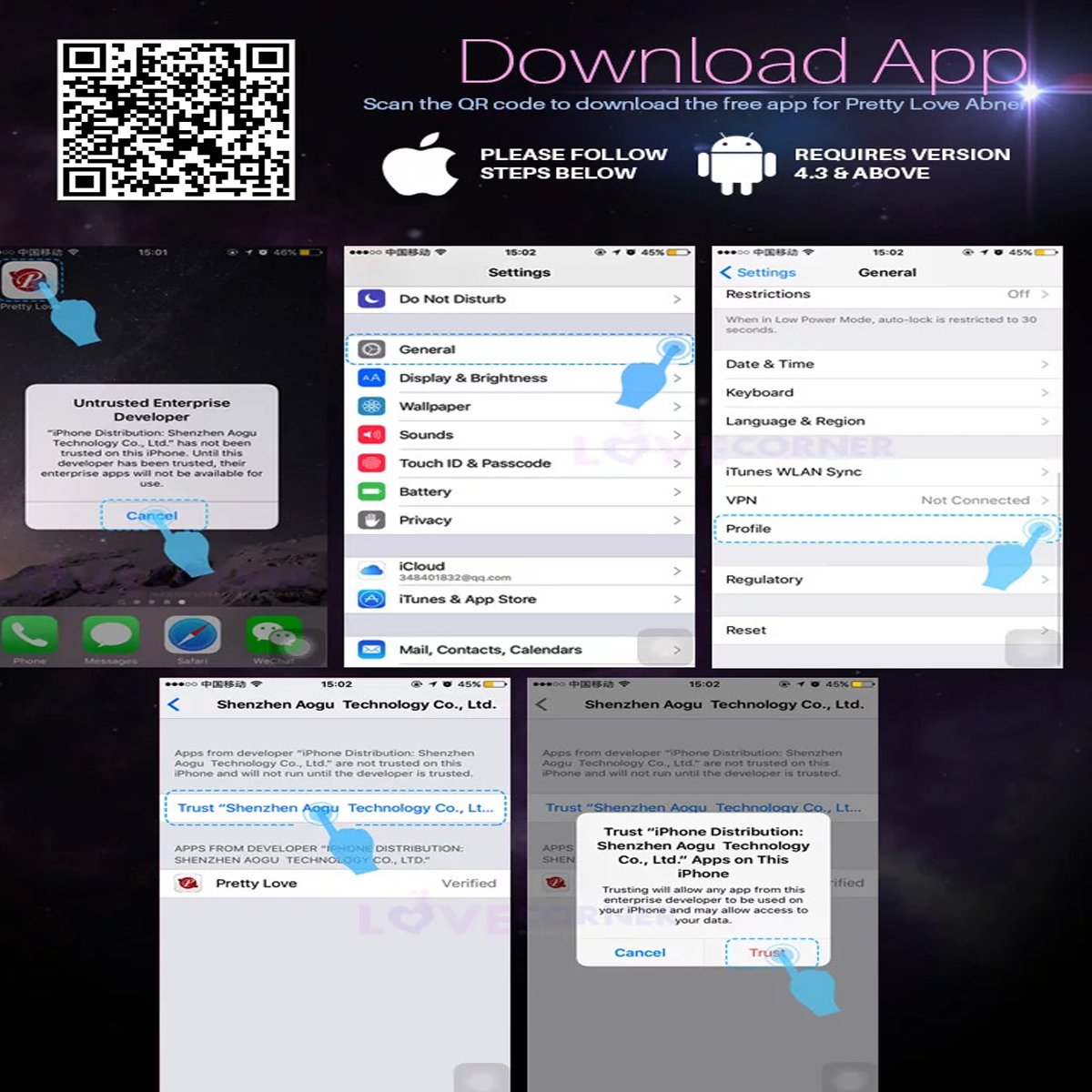Tap the "Off" value beside Restrictions
The width and height of the screenshot is (1092, 1092).
coord(1018,294)
